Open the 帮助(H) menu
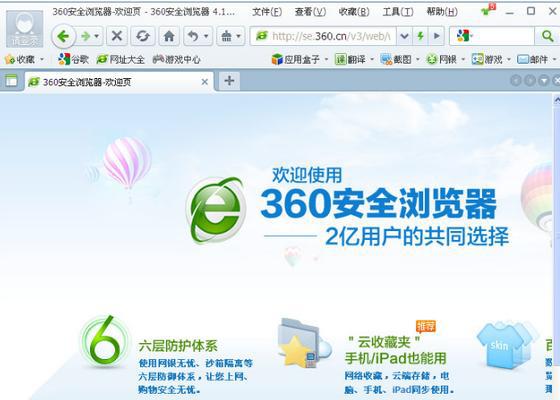This screenshot has height=400, width=560. click(x=442, y=12)
